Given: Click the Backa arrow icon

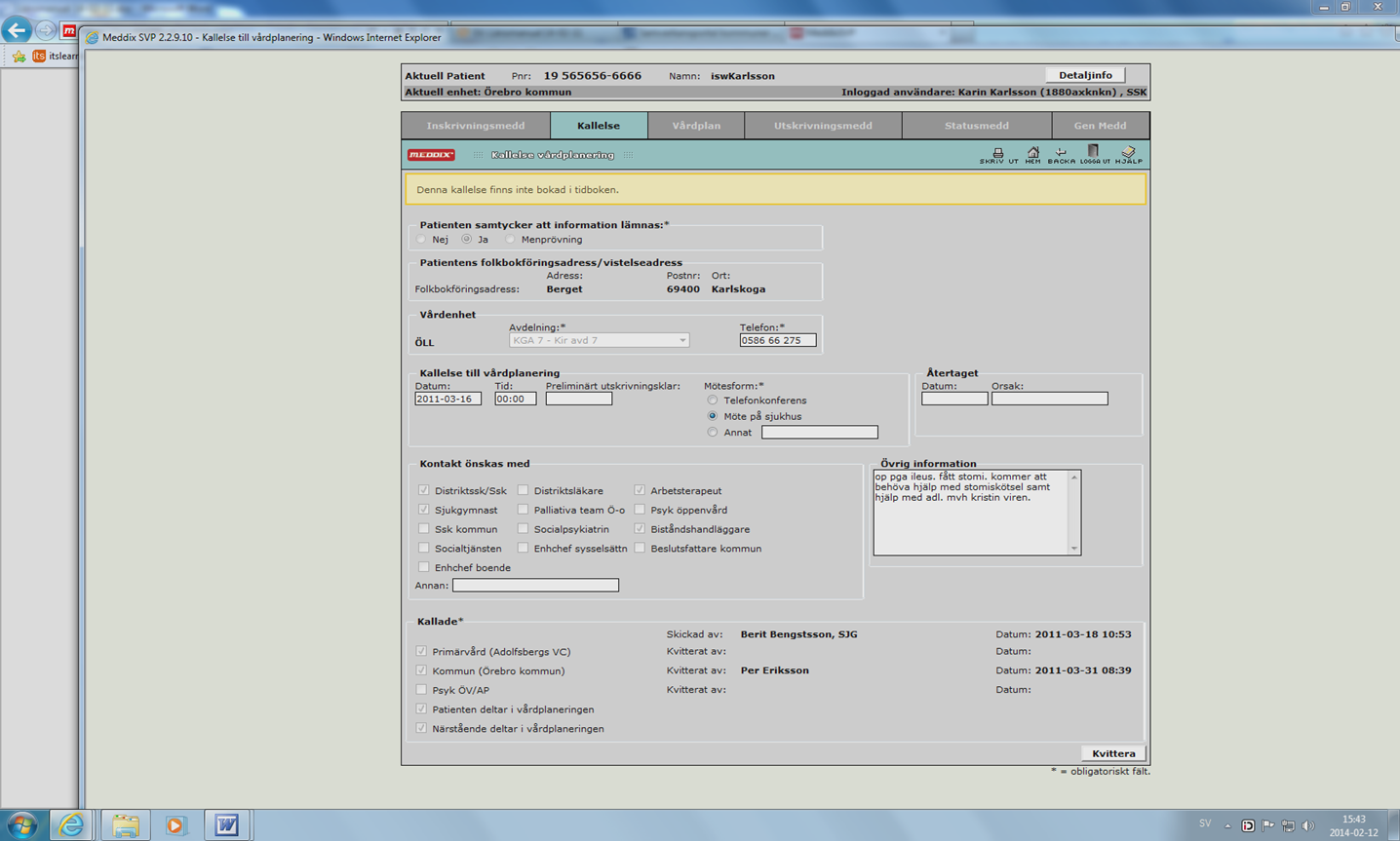Looking at the screenshot, I should click(x=1061, y=155).
